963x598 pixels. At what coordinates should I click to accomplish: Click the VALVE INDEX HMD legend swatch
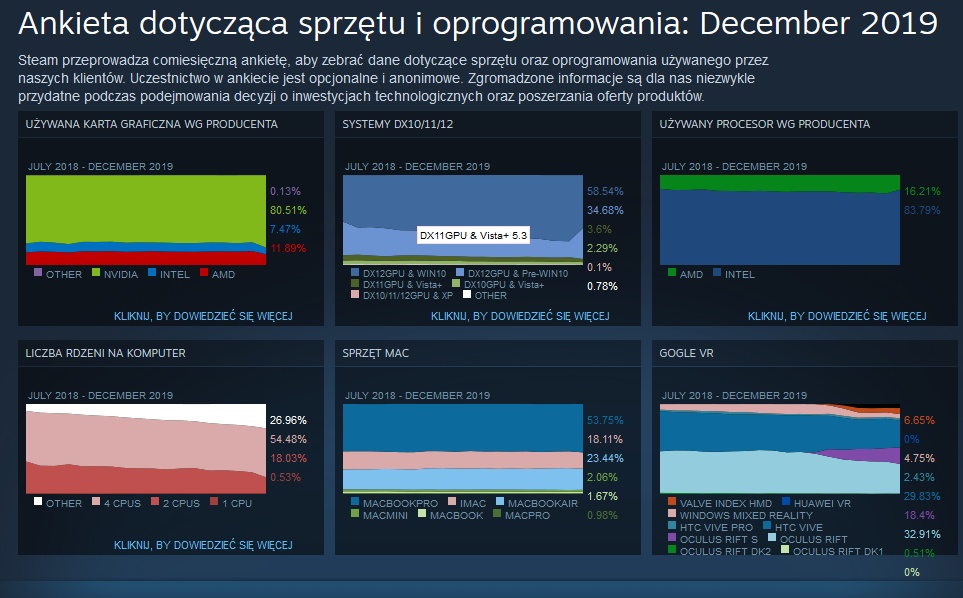(672, 501)
